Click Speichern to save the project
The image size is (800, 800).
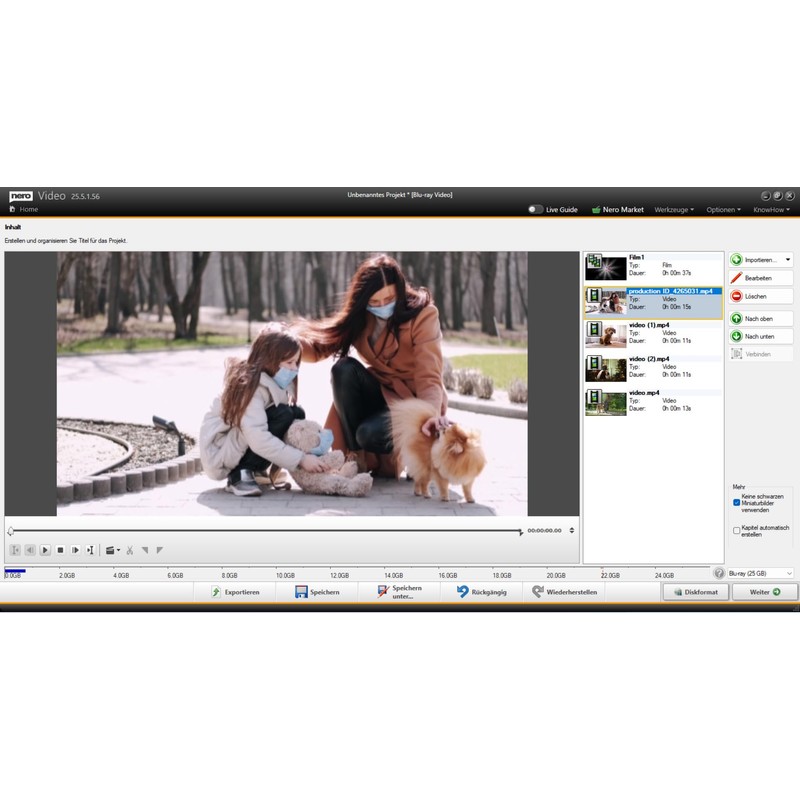pyautogui.click(x=317, y=592)
